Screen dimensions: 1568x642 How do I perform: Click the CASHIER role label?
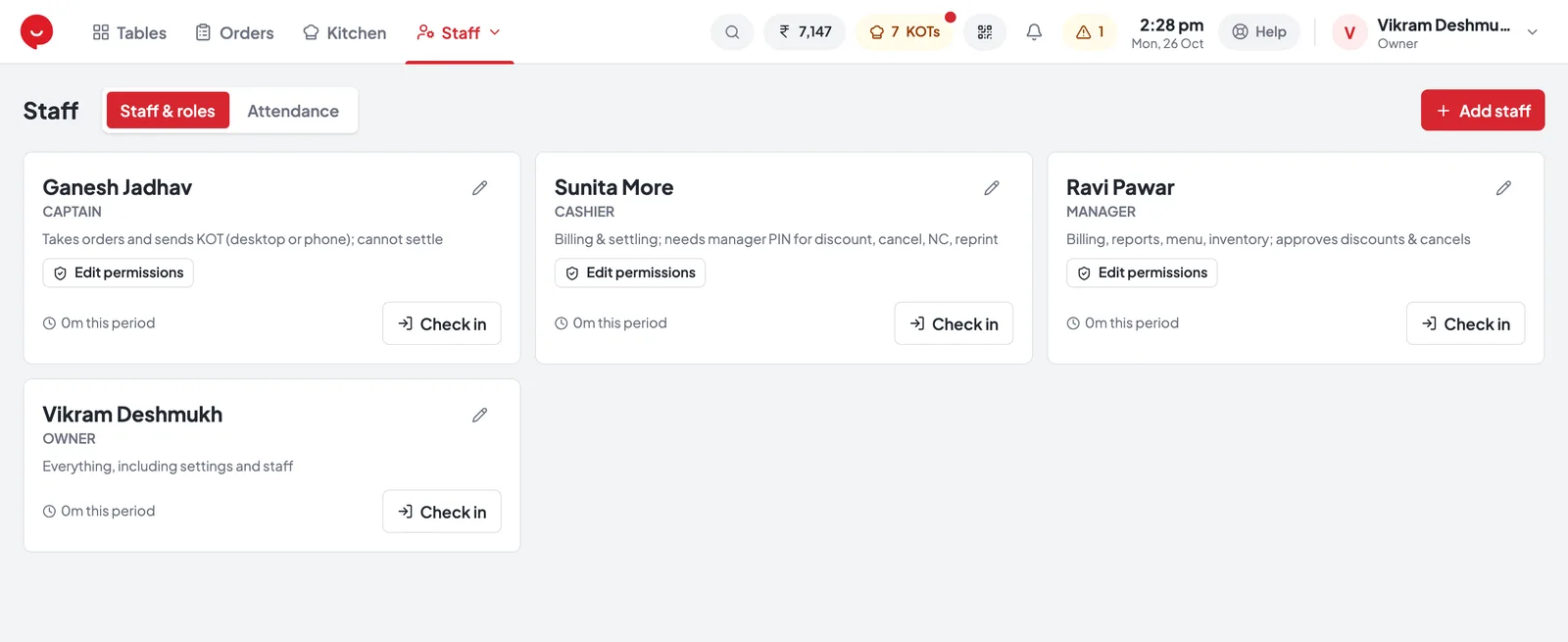pyautogui.click(x=584, y=212)
